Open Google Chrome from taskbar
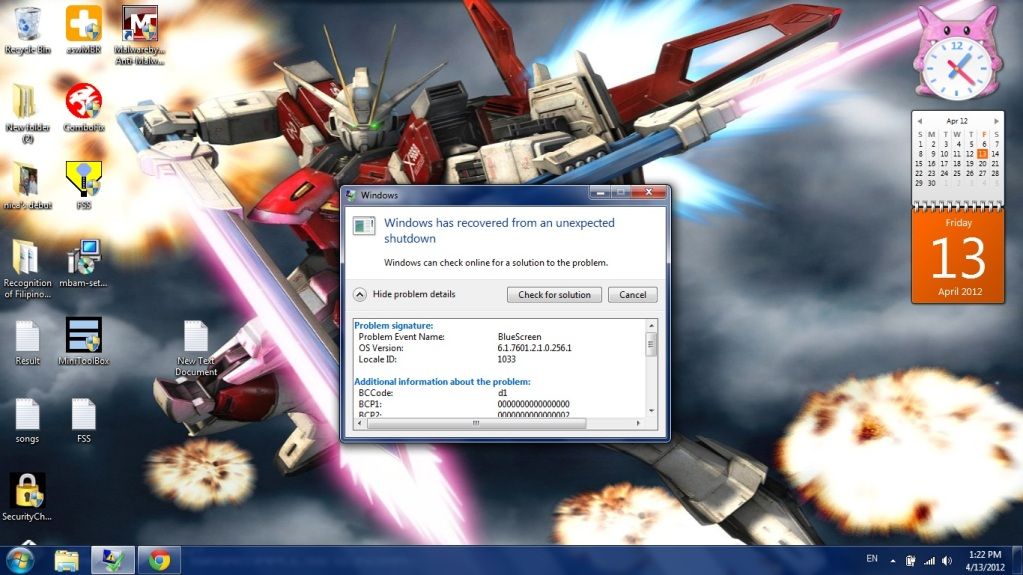Screen dimensions: 1023x575 click(159, 561)
